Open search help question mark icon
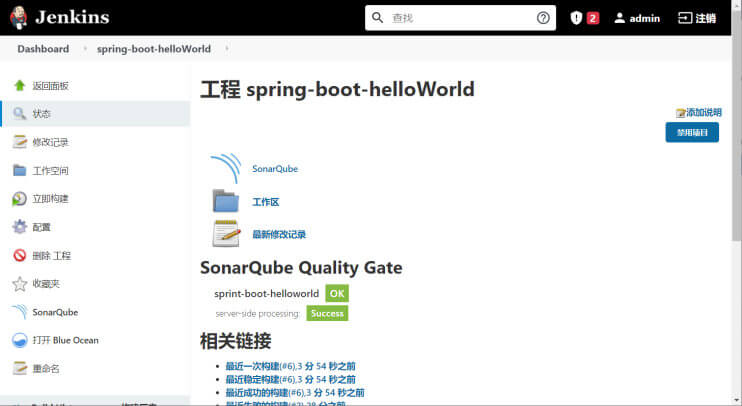This screenshot has height=406, width=742. coord(543,18)
